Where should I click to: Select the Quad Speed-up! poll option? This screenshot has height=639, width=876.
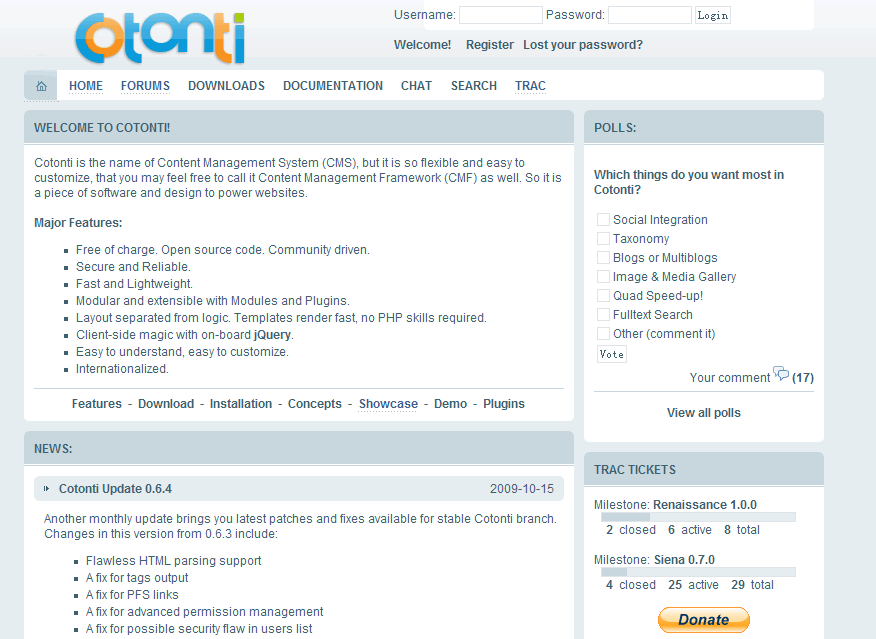(603, 296)
